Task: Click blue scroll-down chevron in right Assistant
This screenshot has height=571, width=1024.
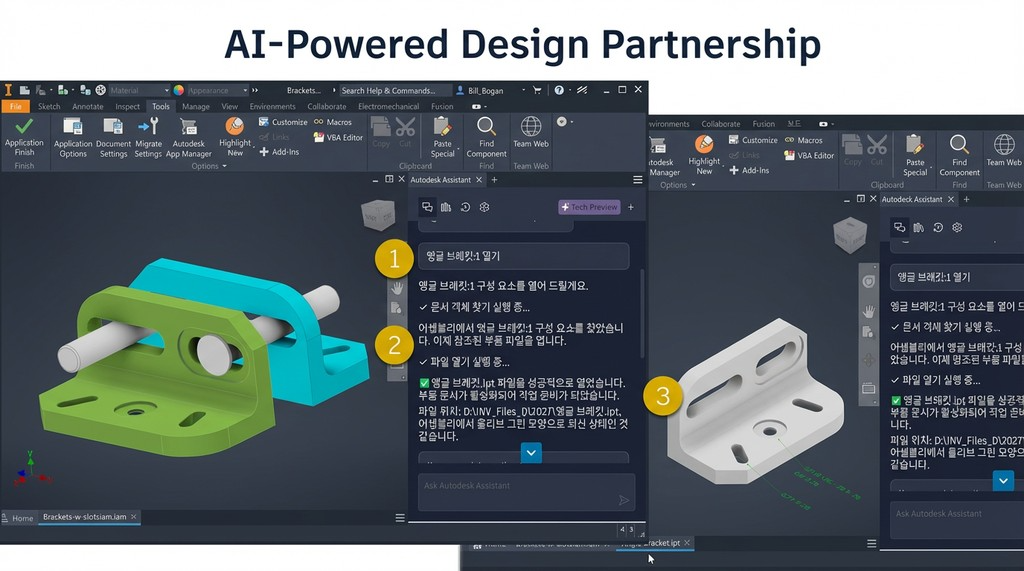Action: click(x=1003, y=481)
